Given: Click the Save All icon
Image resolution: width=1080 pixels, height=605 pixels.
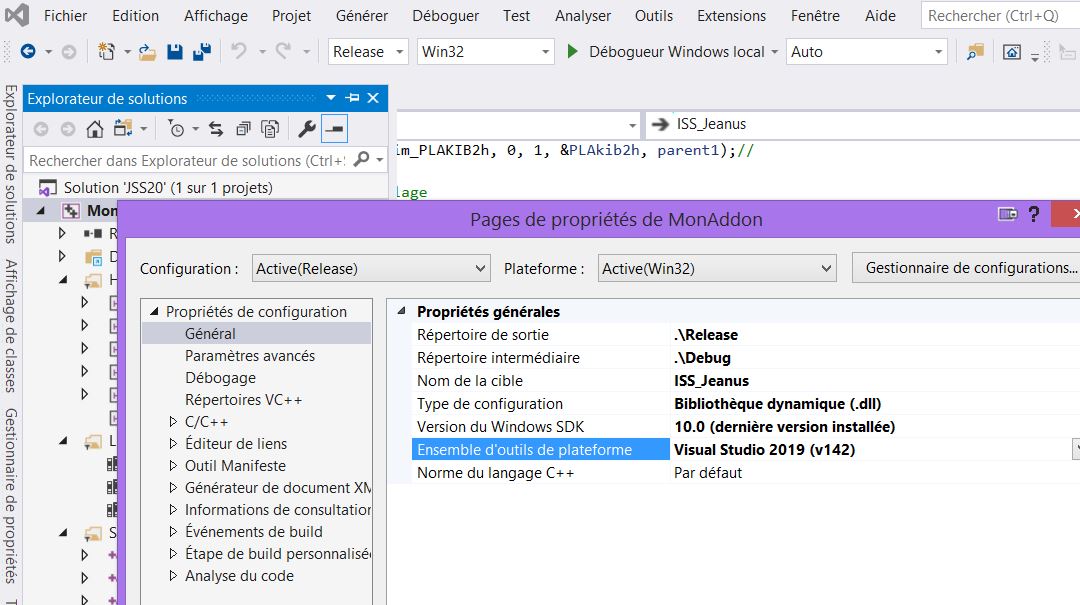Looking at the screenshot, I should [x=202, y=52].
